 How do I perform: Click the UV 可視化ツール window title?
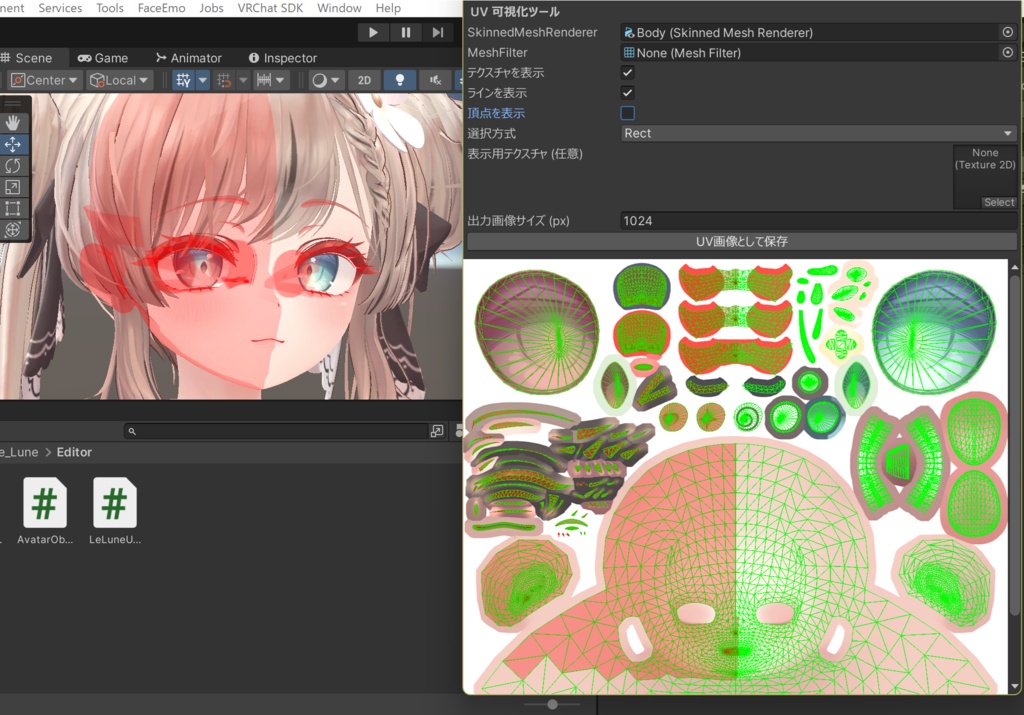coord(515,11)
